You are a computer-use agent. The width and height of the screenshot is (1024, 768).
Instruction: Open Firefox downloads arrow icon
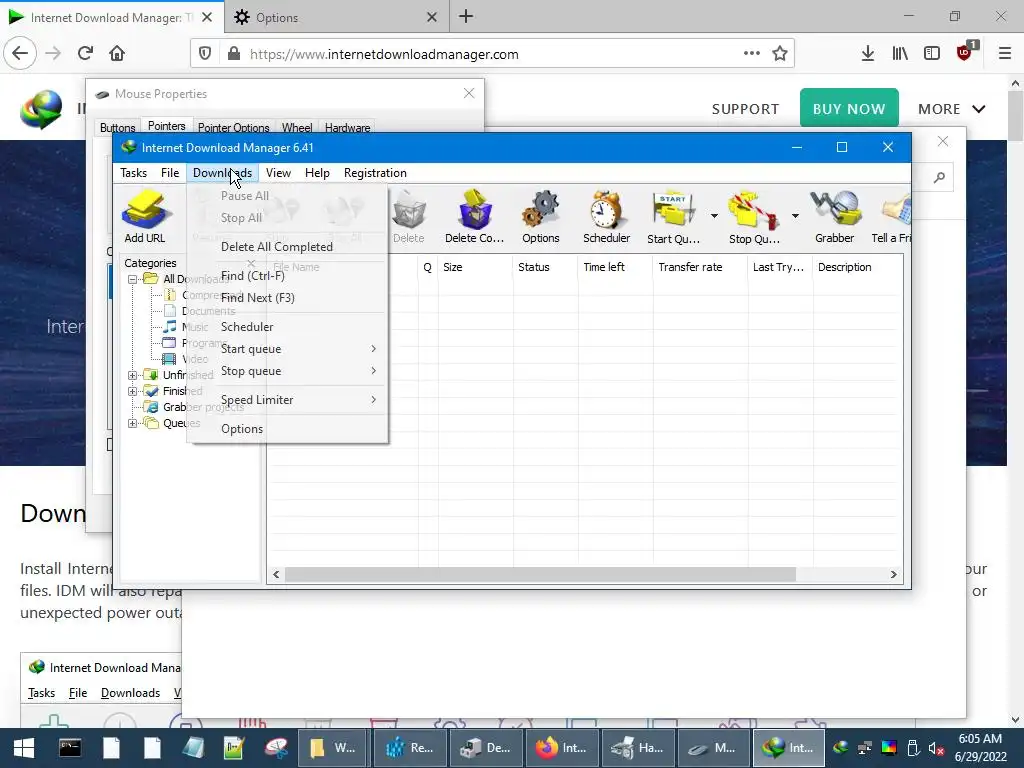pos(867,54)
